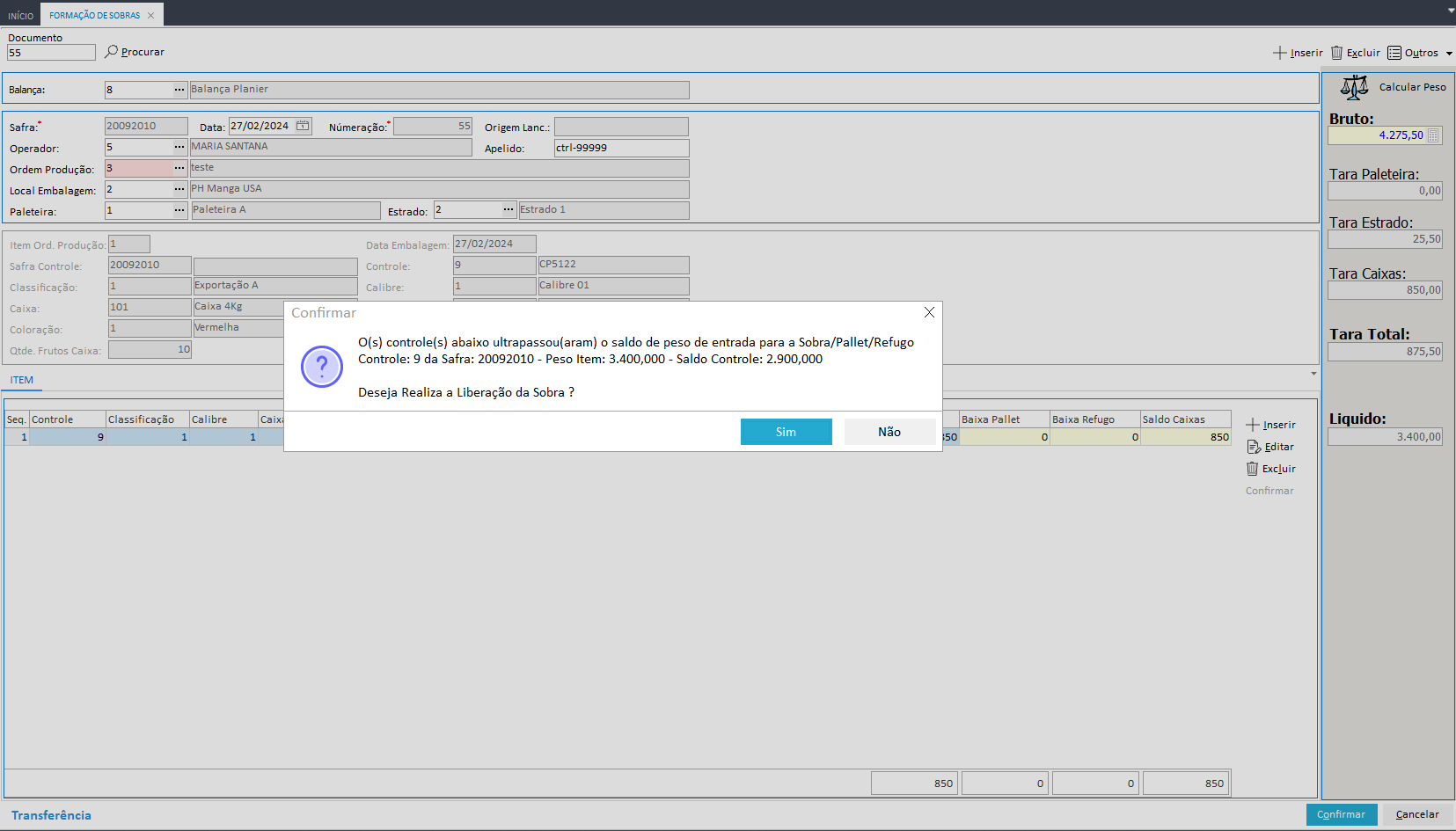The image size is (1456, 831).
Task: Click the Procurar button label
Action: pyautogui.click(x=143, y=52)
